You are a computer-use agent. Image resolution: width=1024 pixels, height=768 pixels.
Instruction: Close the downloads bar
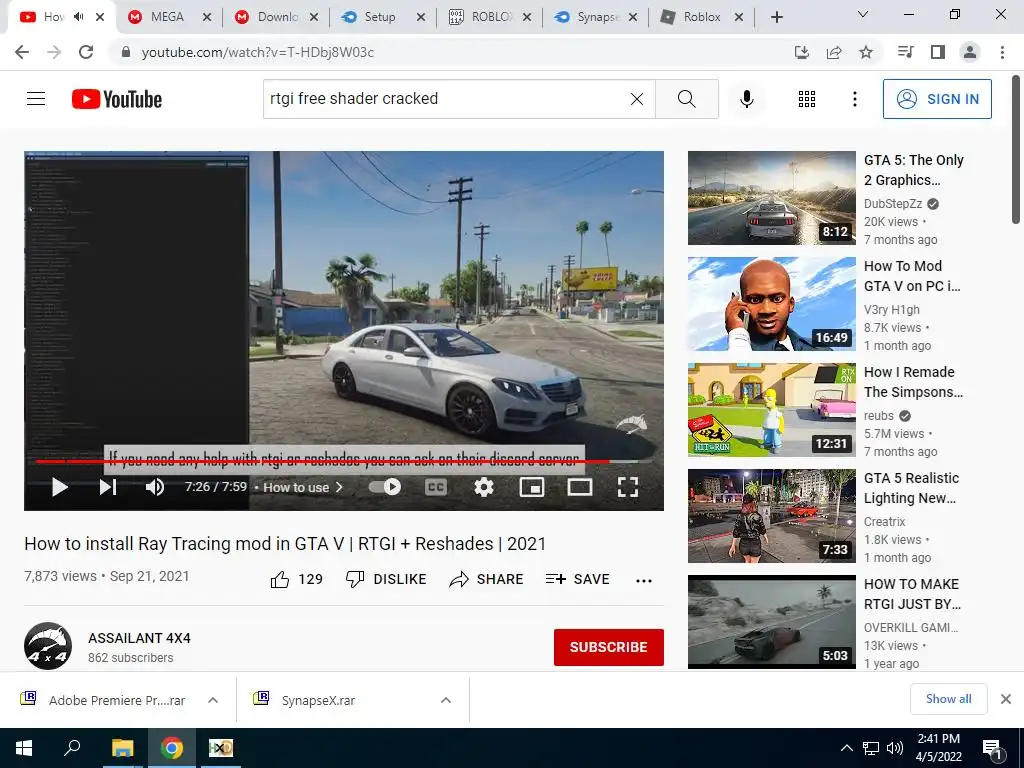point(1006,699)
